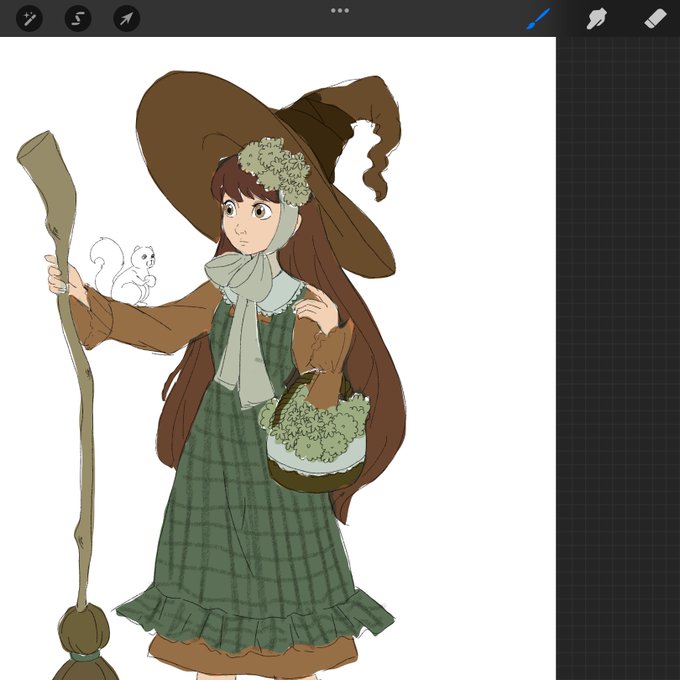
Task: Tap the three-dot handle at top center
Action: [x=340, y=10]
